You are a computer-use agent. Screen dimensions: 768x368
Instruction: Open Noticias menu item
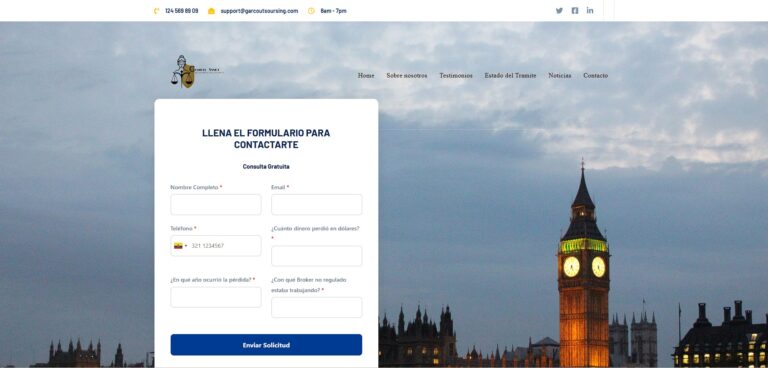tap(560, 75)
